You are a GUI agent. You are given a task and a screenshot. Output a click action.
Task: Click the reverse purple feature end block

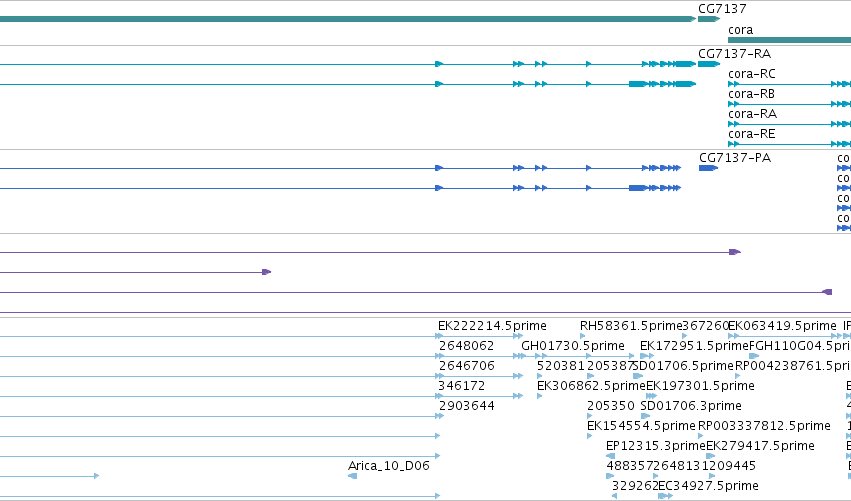[x=827, y=292]
